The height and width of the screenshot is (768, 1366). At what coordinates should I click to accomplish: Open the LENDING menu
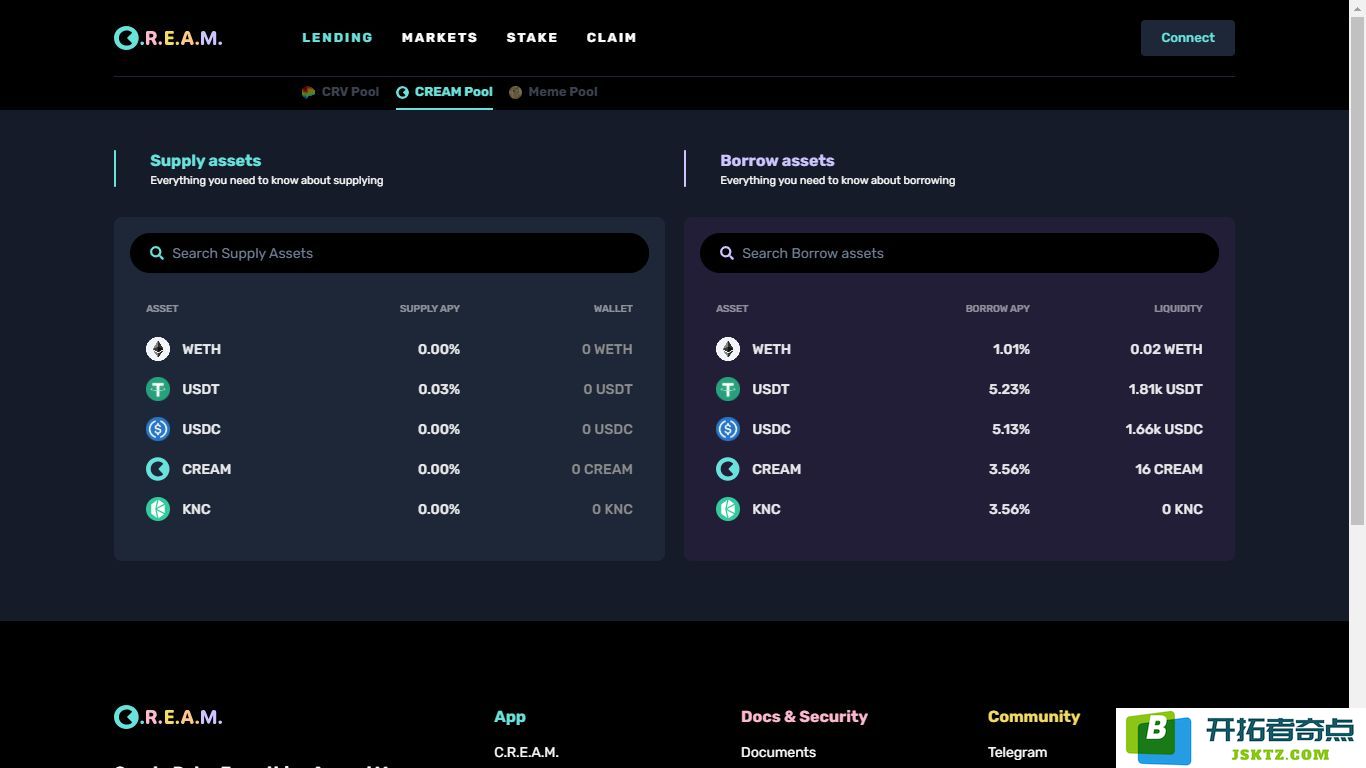[x=337, y=38]
